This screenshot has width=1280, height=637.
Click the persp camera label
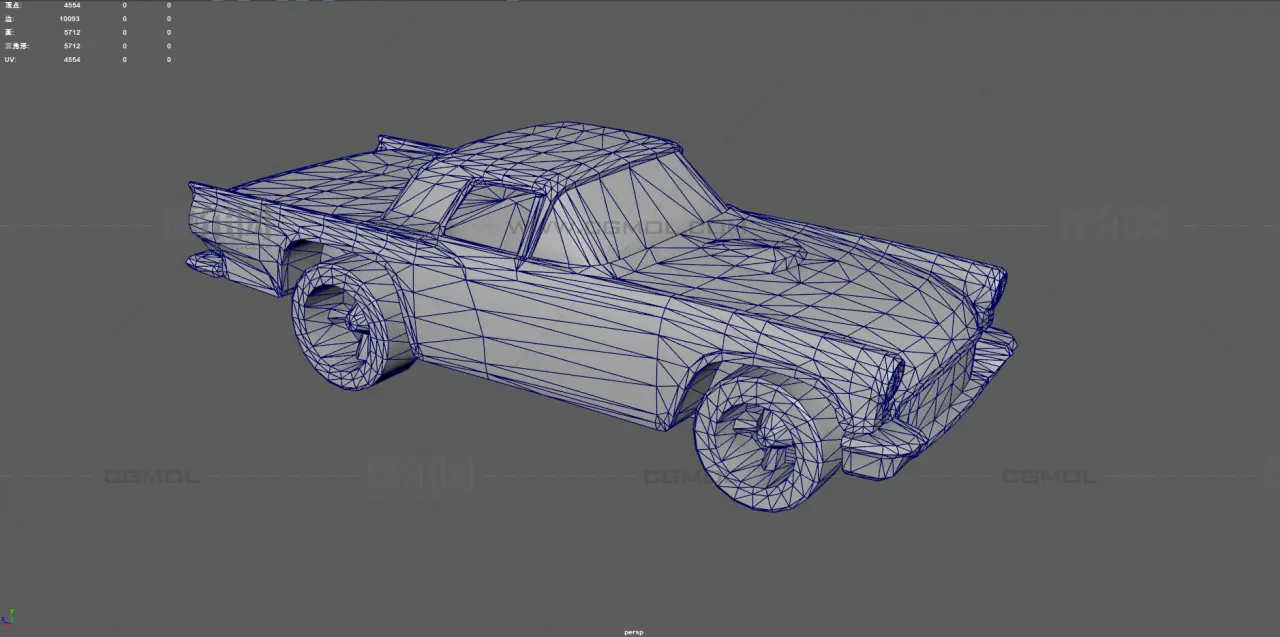[633, 632]
